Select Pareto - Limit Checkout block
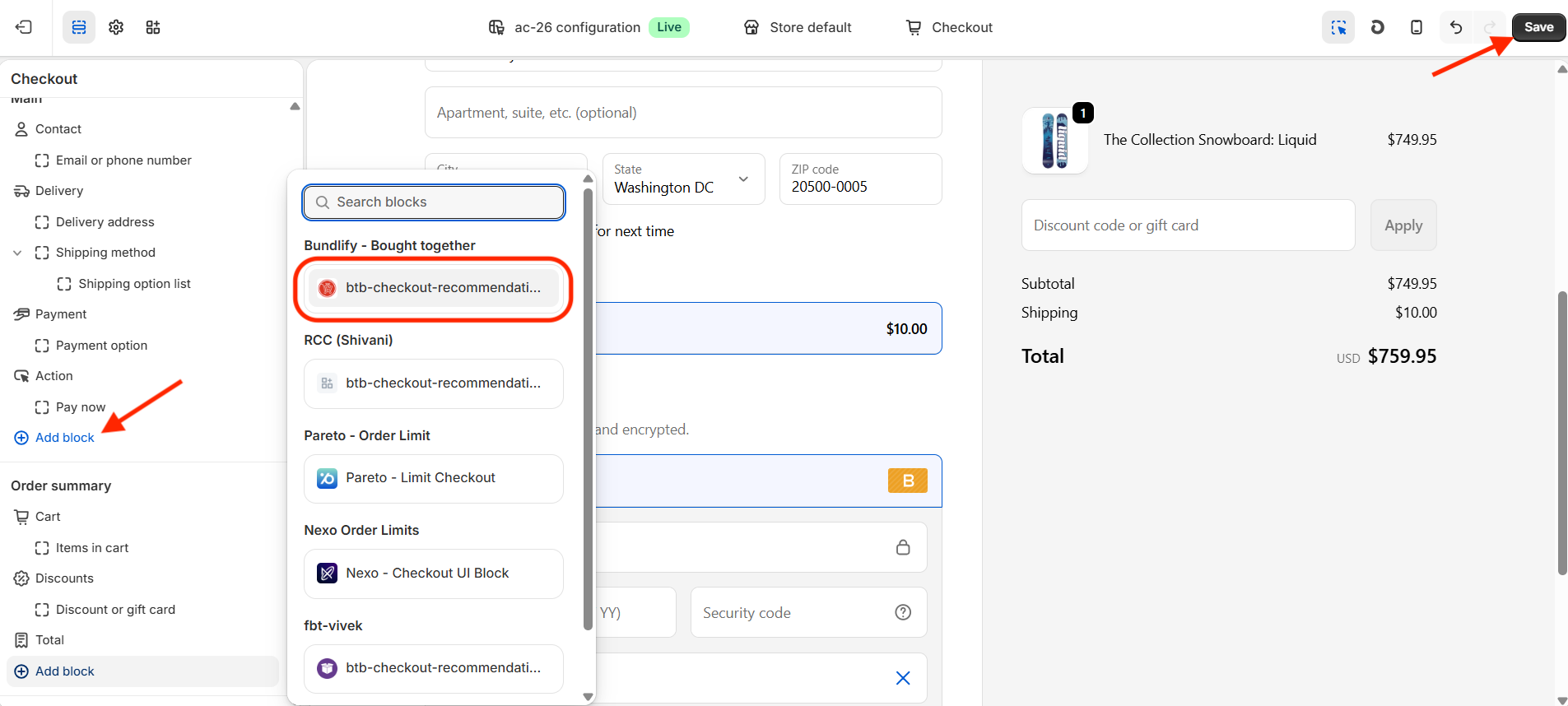The width and height of the screenshot is (1568, 706). tap(434, 478)
